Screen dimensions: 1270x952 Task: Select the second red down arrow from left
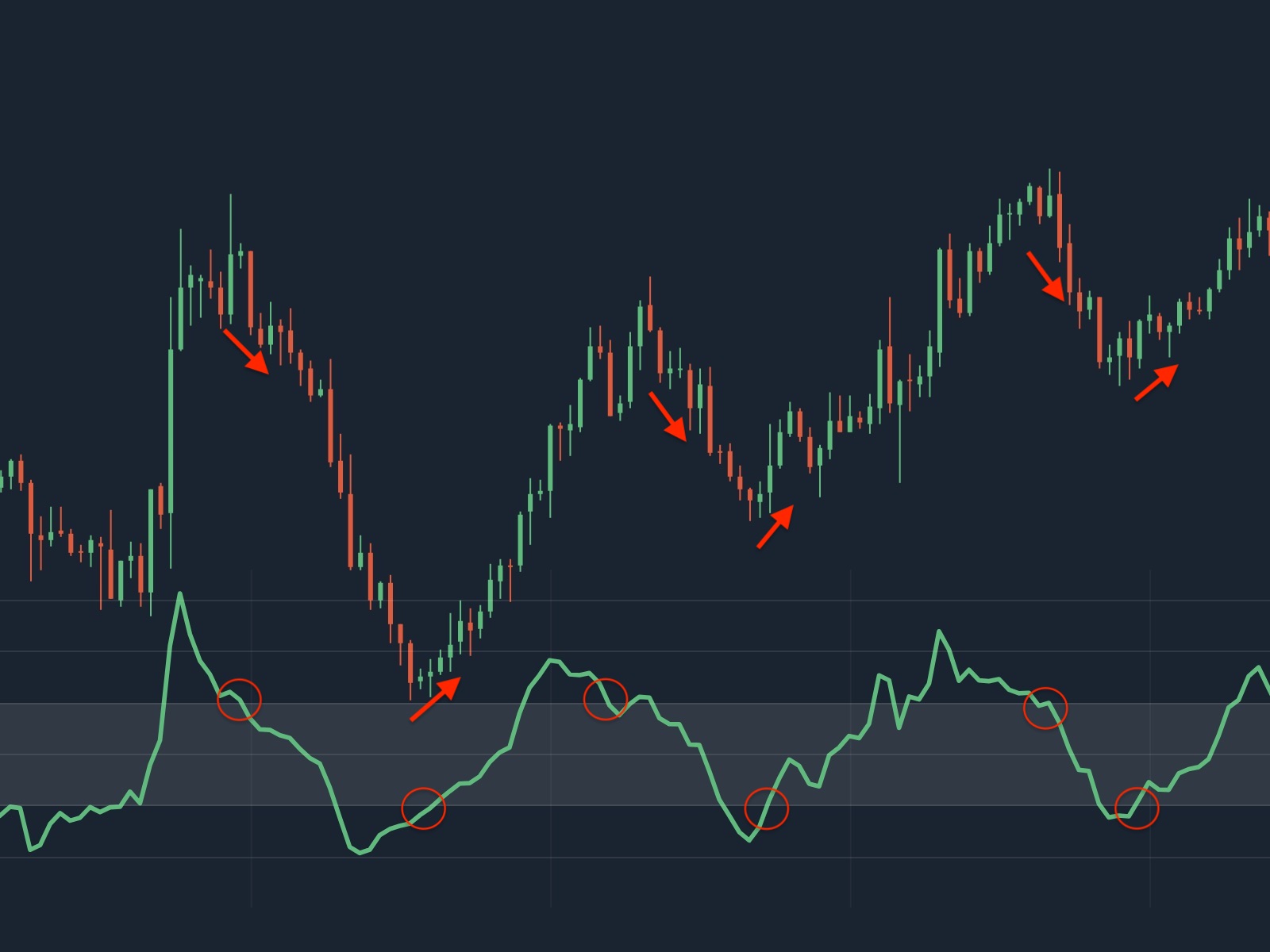tap(668, 416)
